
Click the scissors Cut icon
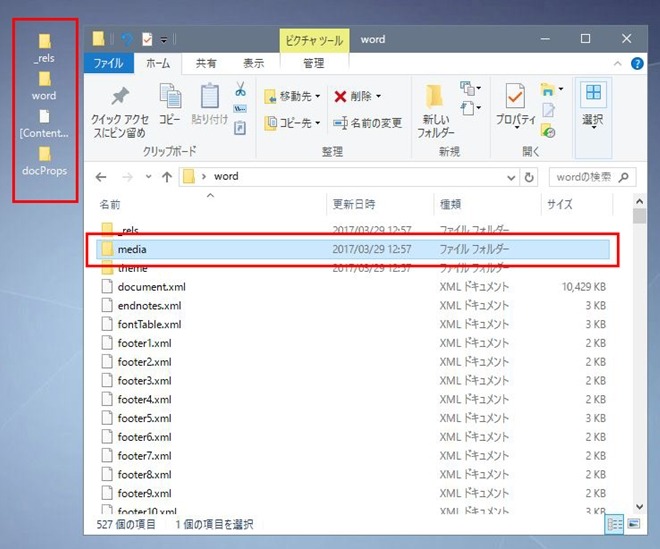(x=240, y=89)
